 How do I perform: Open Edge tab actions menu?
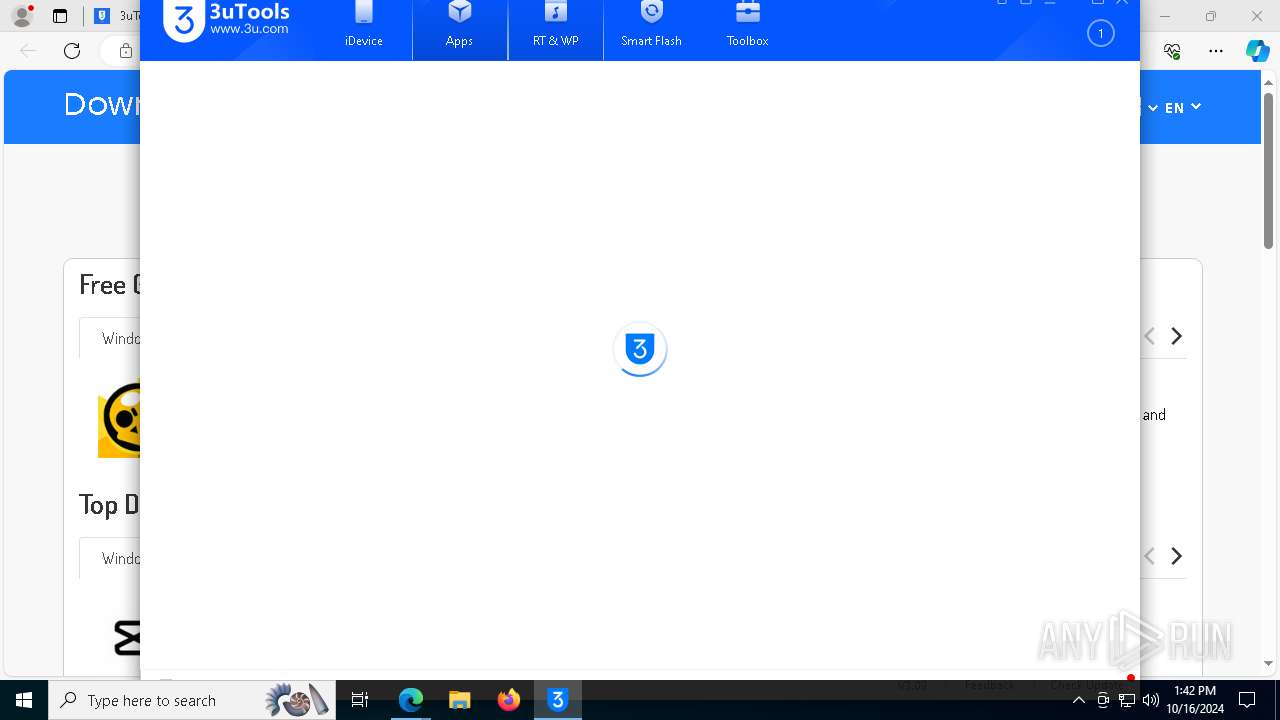tap(60, 16)
